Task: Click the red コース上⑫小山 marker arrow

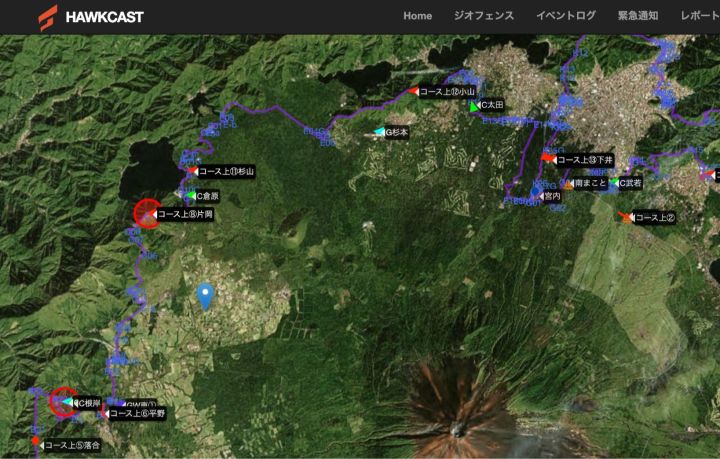Action: tap(411, 91)
